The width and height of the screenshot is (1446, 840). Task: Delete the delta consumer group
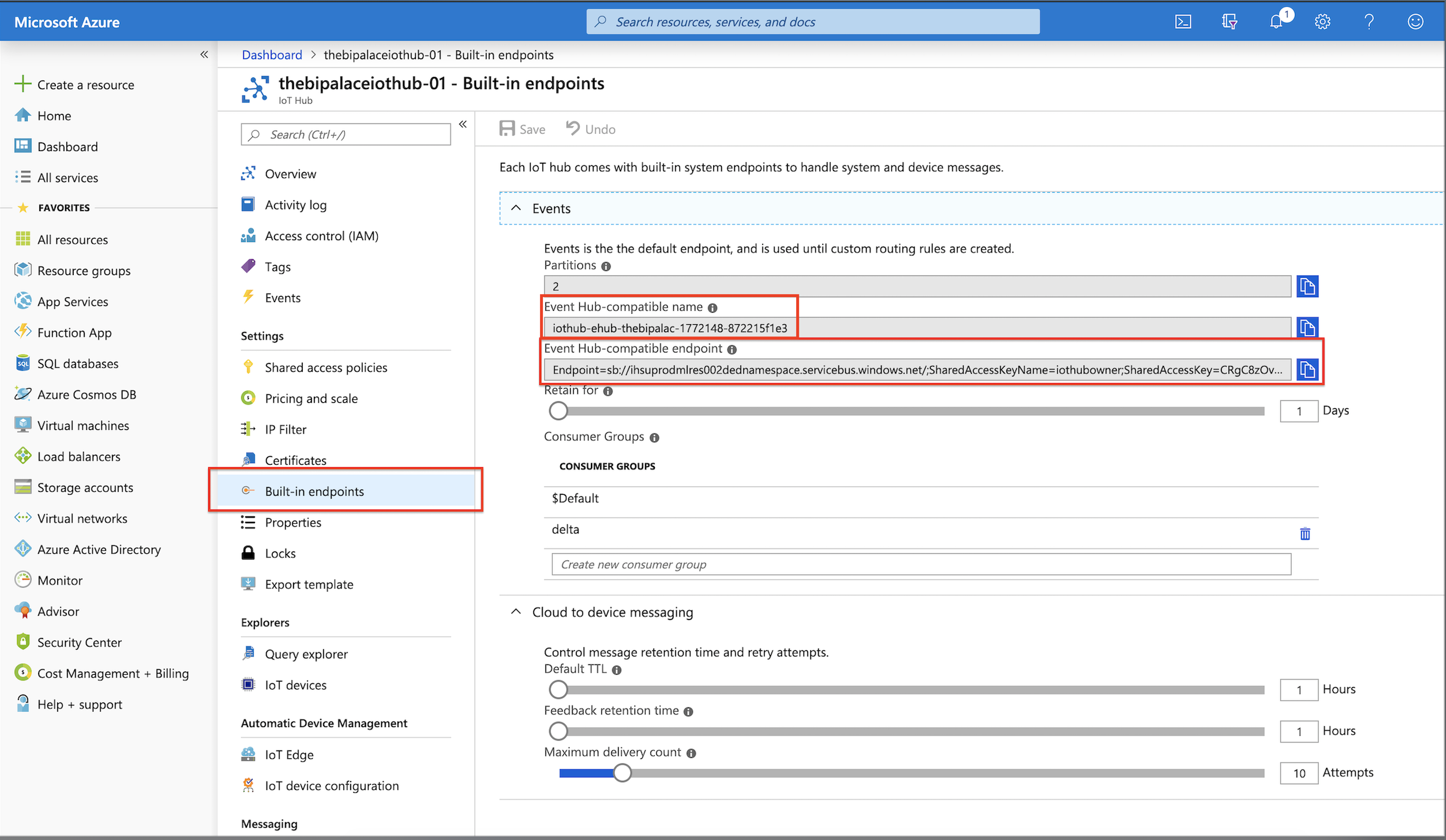point(1305,534)
